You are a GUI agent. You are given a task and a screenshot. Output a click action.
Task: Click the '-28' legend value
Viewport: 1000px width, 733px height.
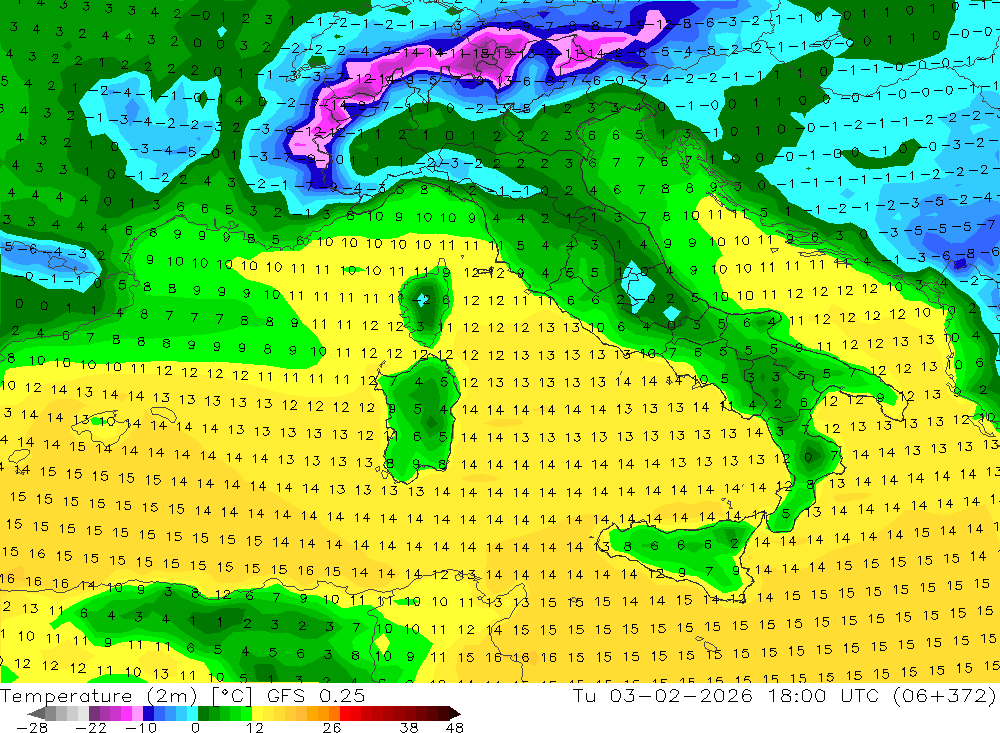(32, 728)
